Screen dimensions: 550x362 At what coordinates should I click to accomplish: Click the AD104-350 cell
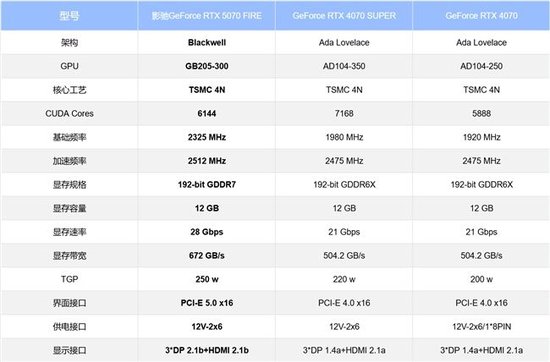coord(344,66)
